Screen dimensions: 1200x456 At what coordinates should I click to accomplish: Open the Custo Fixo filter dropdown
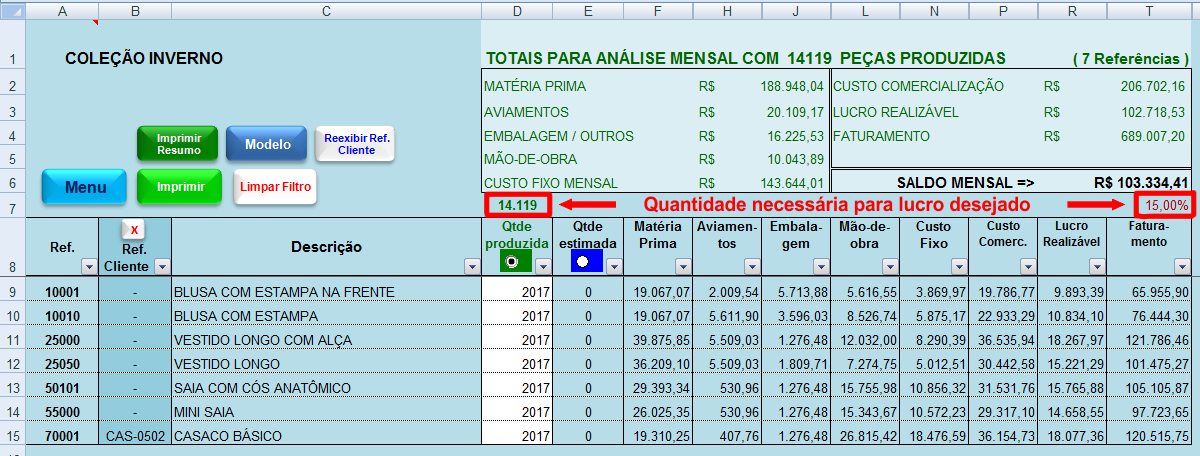958,267
